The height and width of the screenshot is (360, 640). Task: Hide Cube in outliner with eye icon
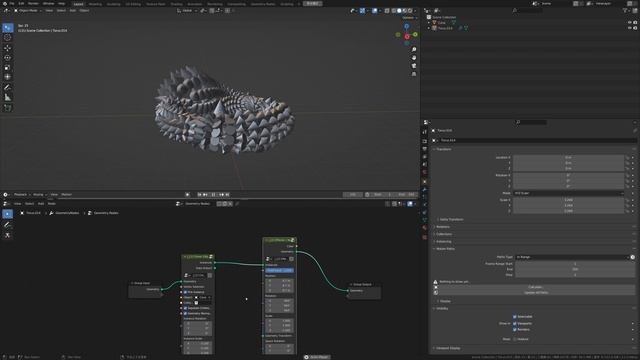tap(629, 23)
